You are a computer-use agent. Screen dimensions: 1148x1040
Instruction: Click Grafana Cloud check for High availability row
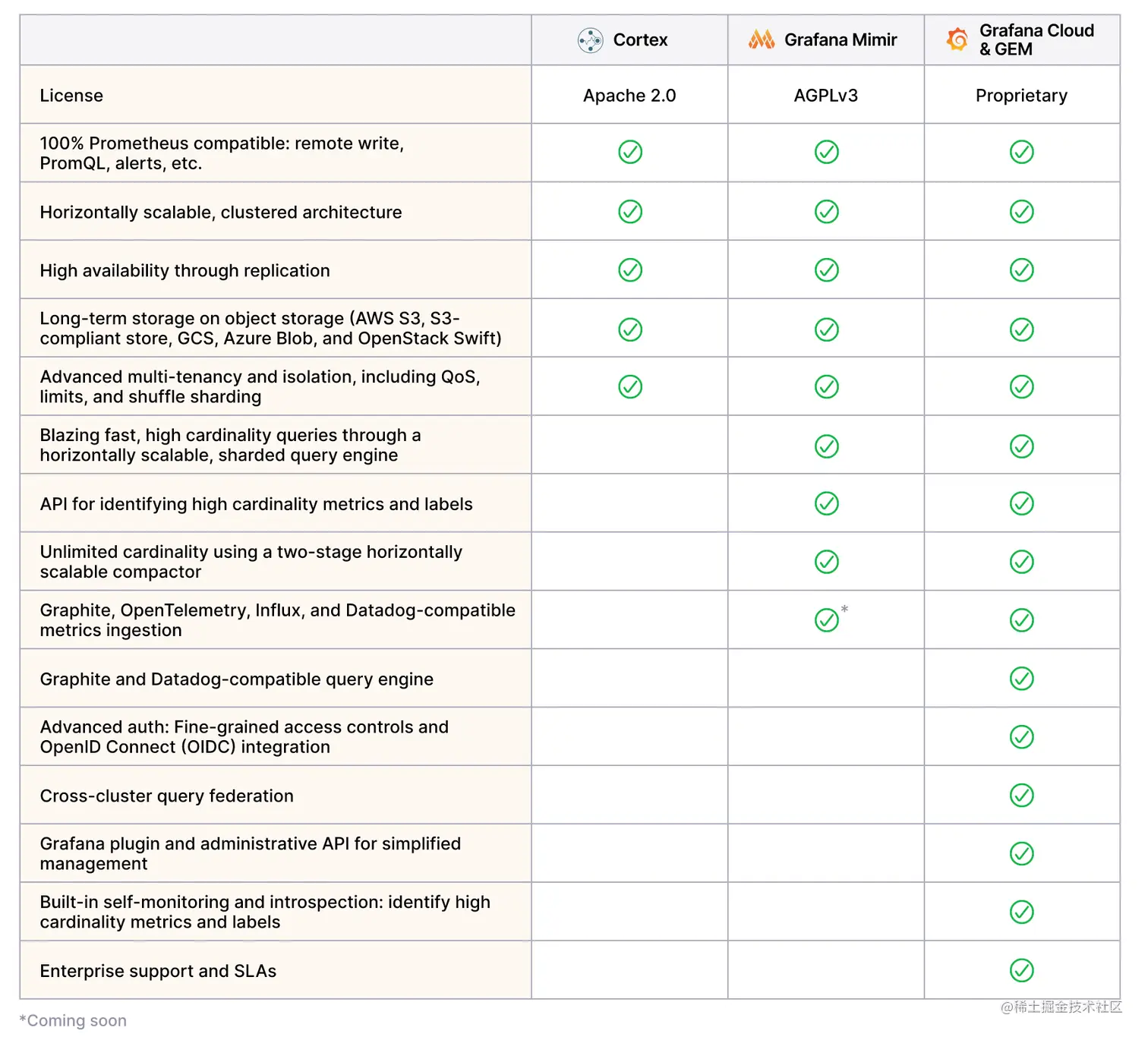click(x=1022, y=270)
